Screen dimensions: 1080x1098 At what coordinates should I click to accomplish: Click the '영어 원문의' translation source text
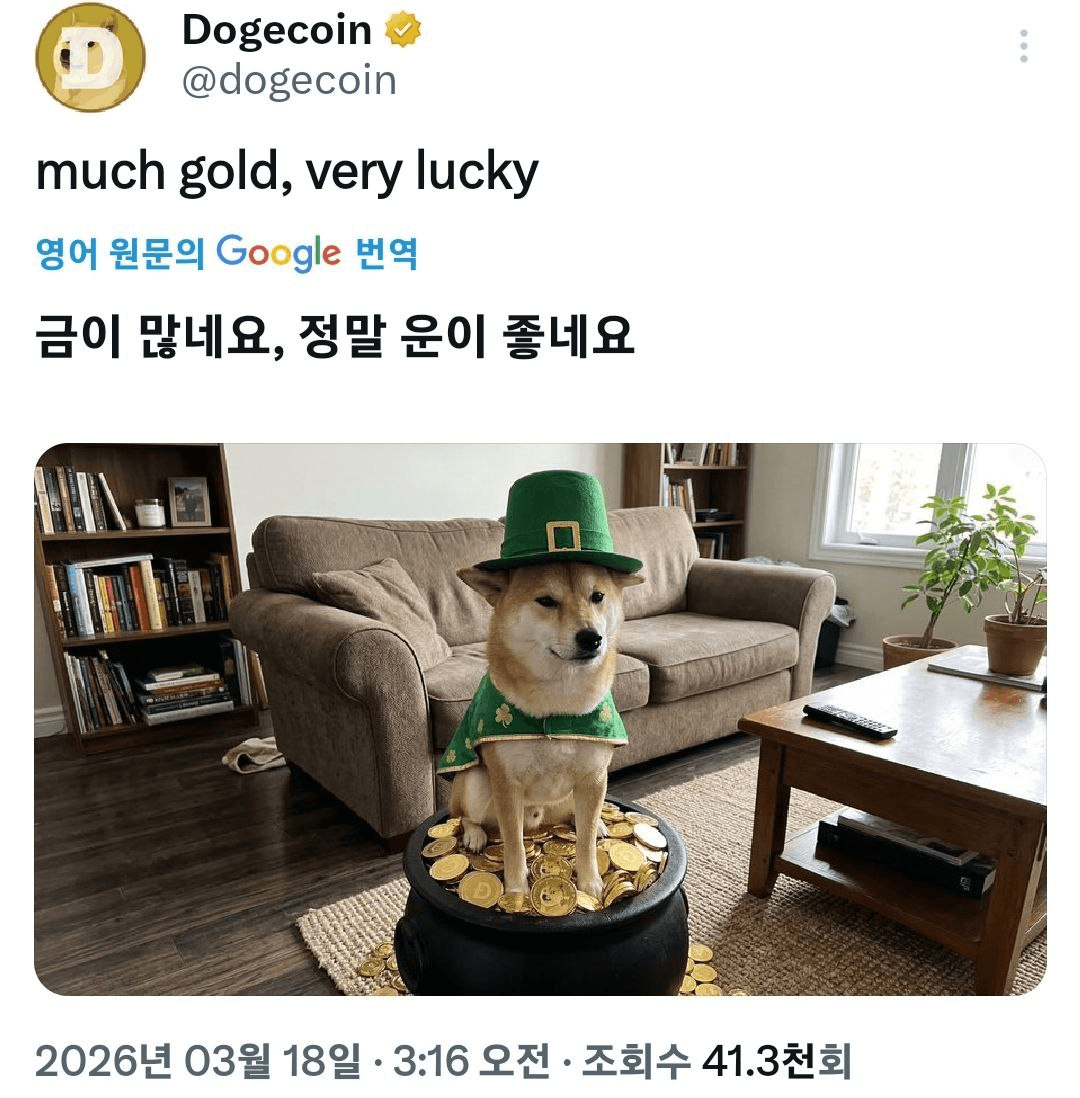click(x=120, y=253)
